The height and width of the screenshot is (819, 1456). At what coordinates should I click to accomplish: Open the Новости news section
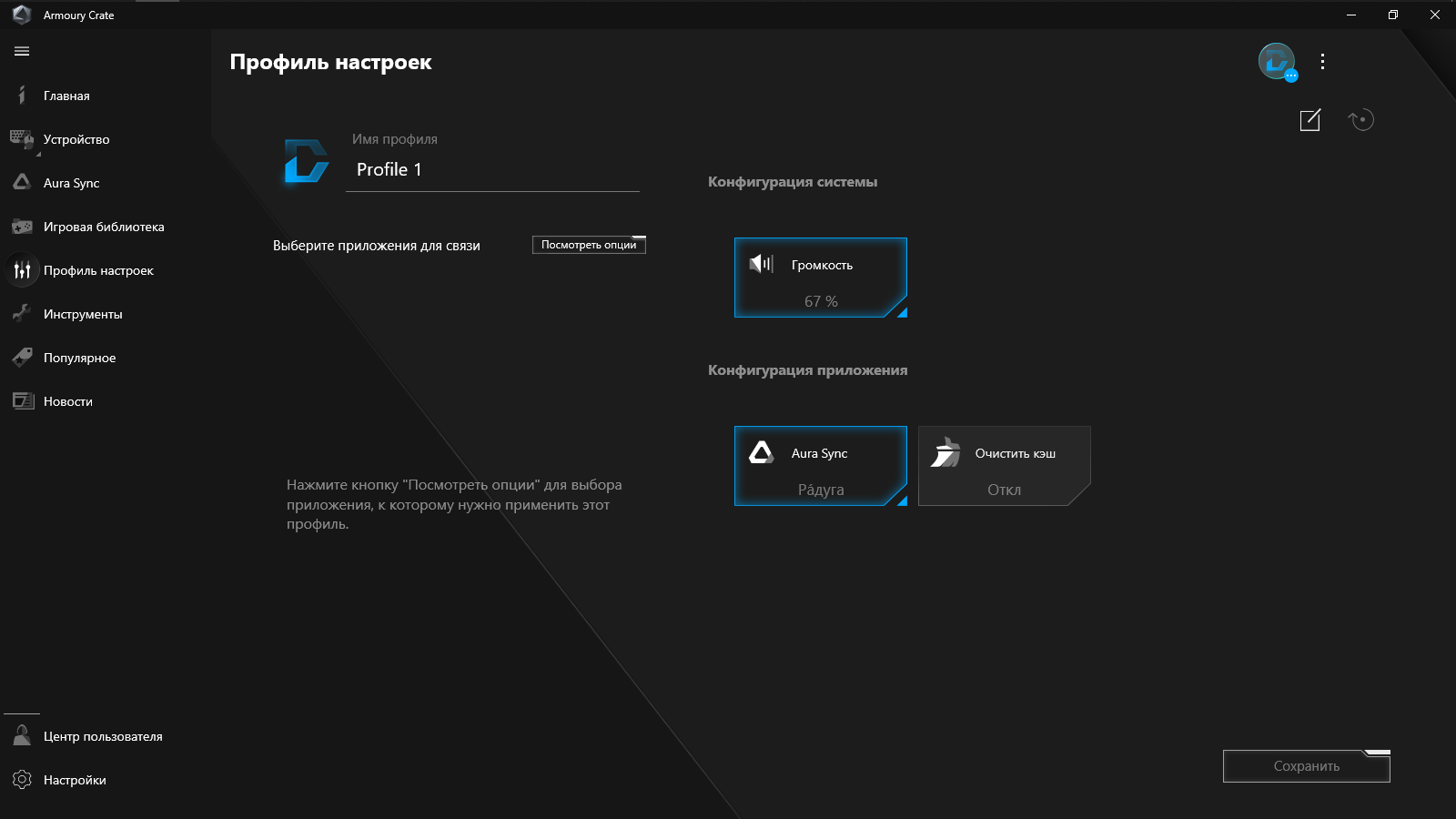[68, 401]
